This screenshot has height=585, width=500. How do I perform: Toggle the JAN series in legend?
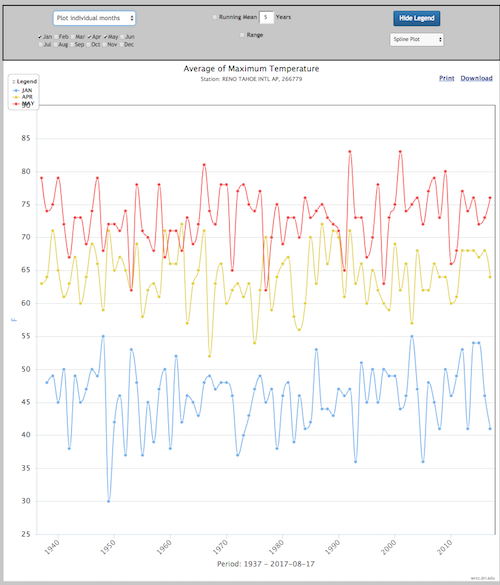(x=22, y=90)
